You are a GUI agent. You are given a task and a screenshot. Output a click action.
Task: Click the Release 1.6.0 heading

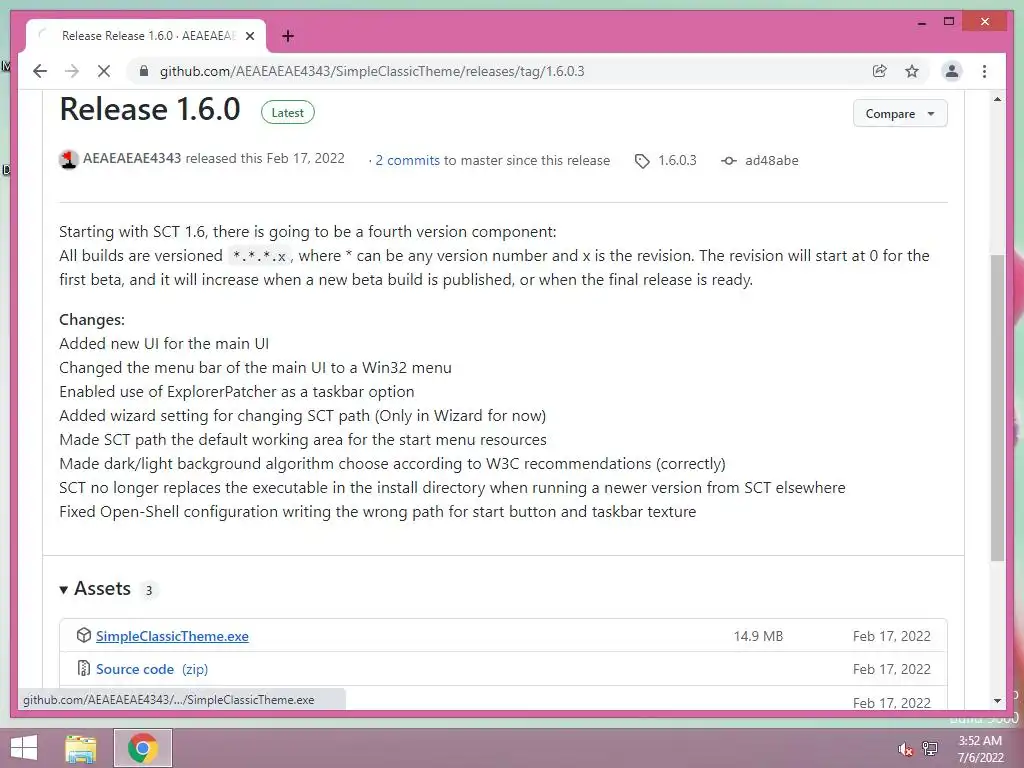(x=150, y=109)
